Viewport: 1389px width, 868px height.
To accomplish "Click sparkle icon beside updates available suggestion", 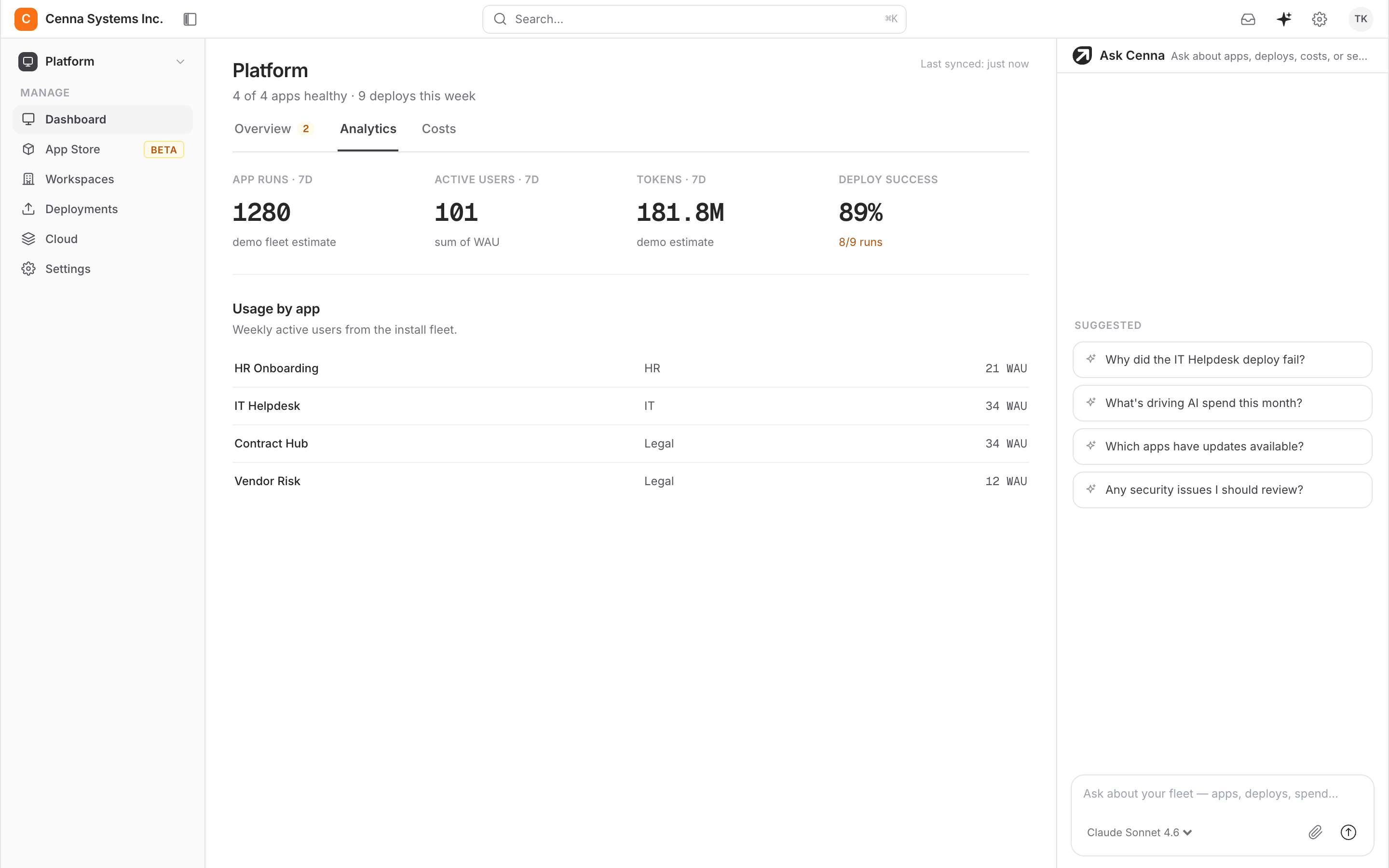I will click(x=1091, y=446).
